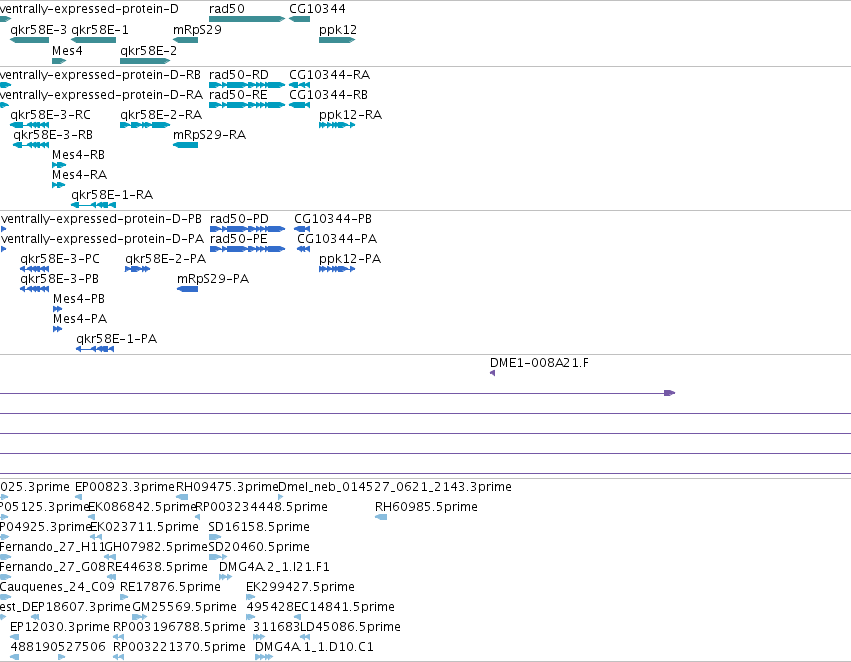Click ventrally-expressed-protein-D-PB label

[101, 219]
